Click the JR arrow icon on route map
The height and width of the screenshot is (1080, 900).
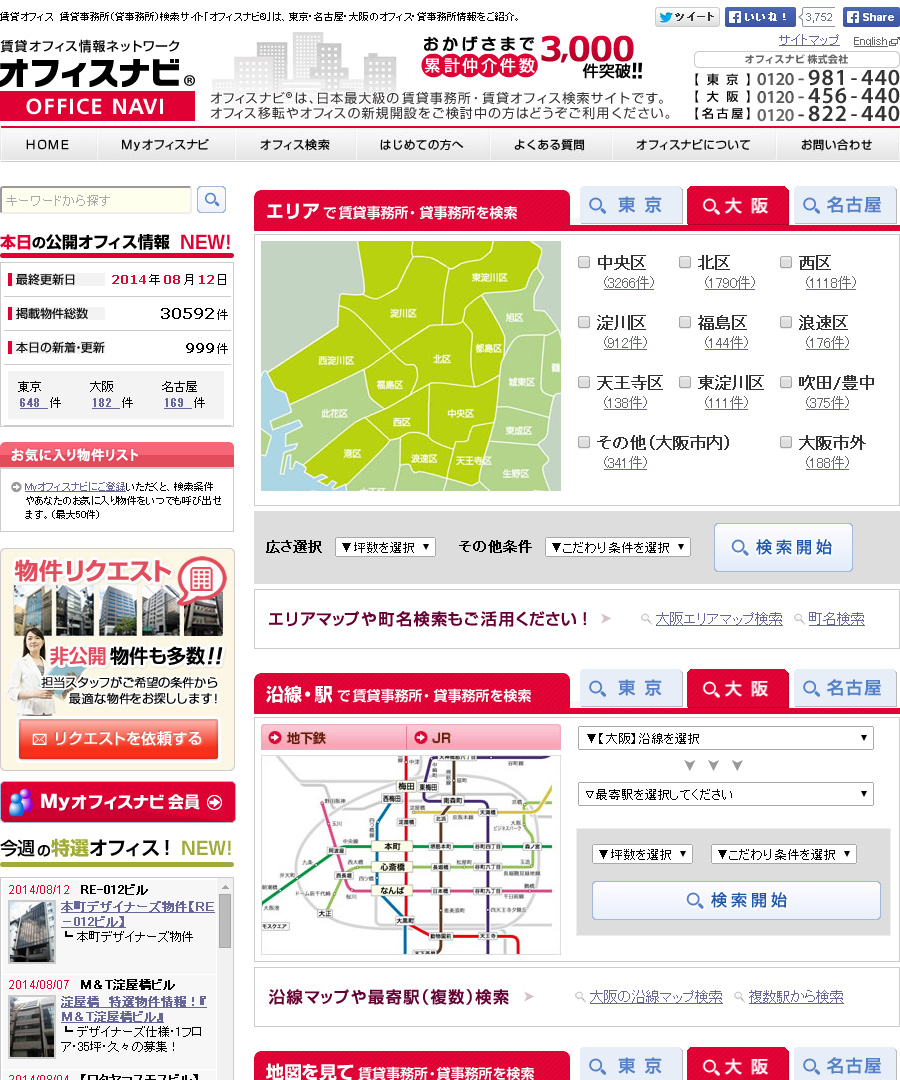pos(420,738)
